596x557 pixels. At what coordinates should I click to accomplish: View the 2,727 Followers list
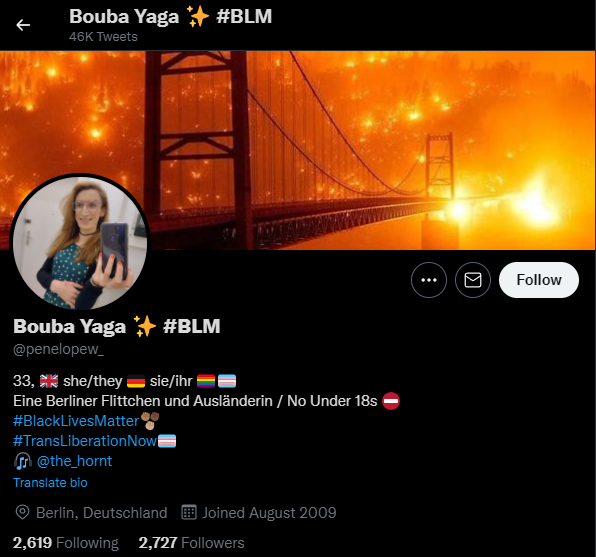pos(191,543)
